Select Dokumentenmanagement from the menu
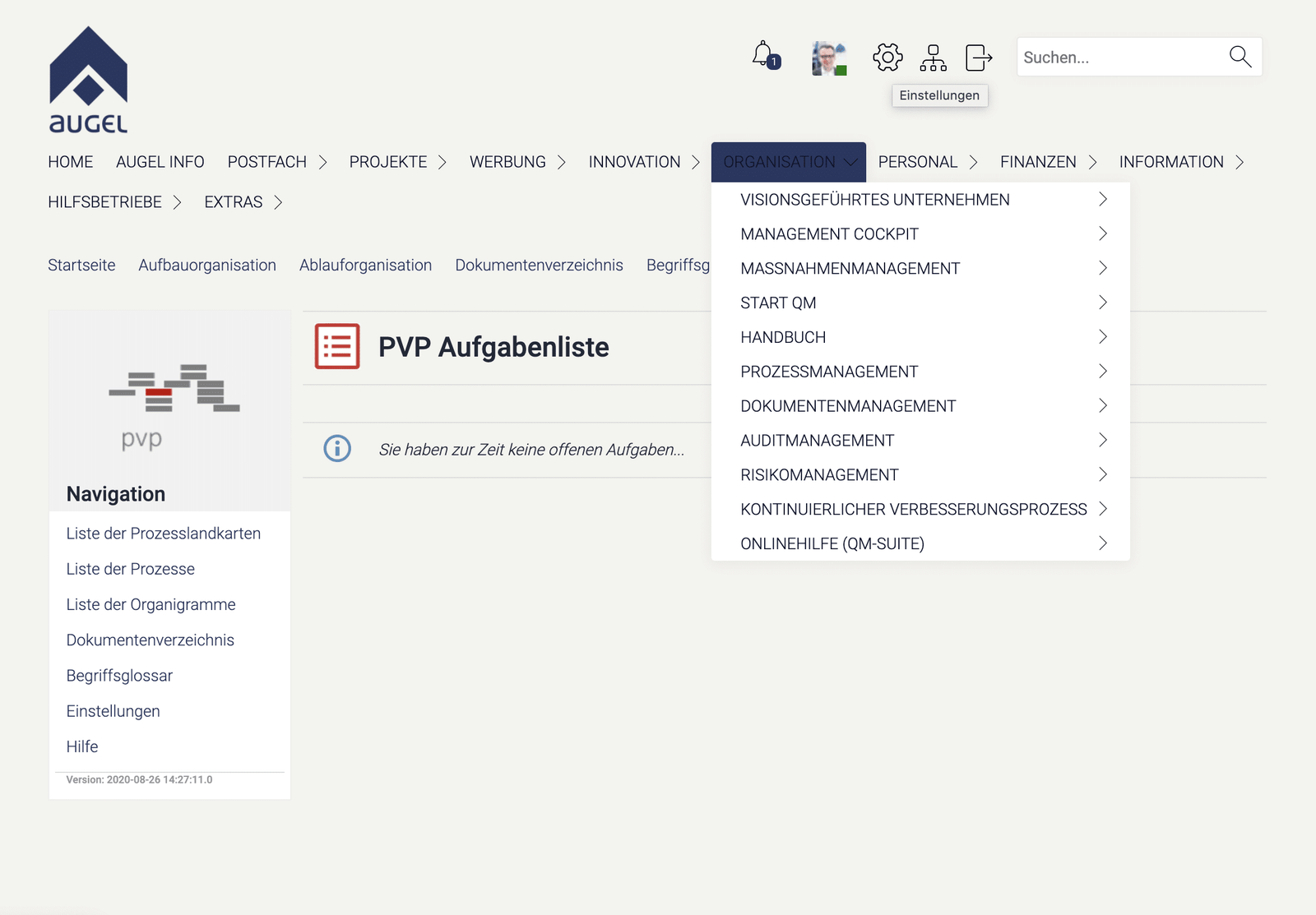Image resolution: width=1316 pixels, height=915 pixels. (x=848, y=406)
